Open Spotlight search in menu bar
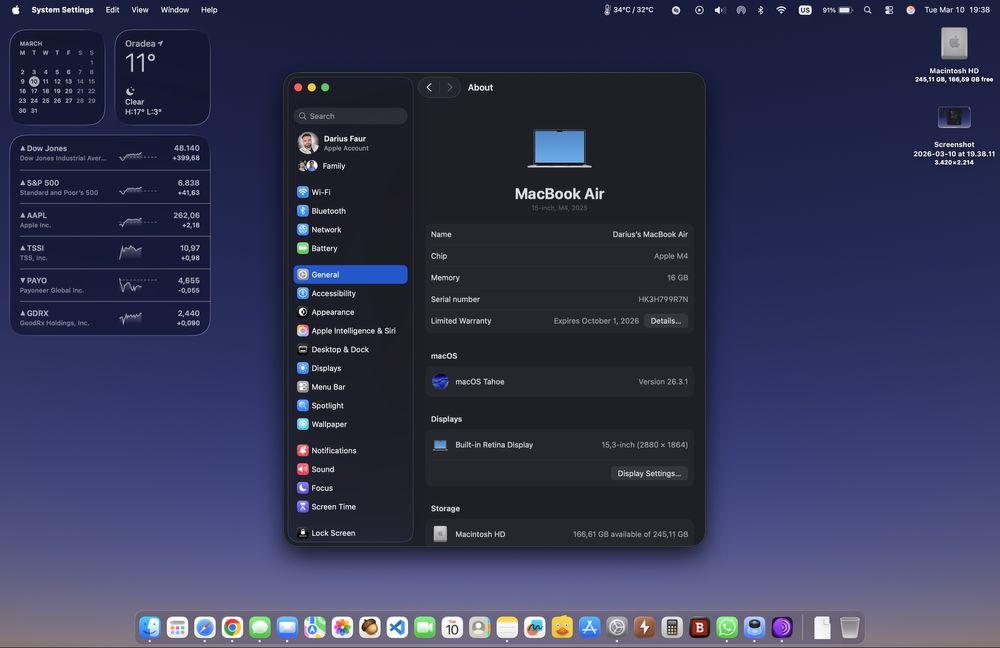 pos(867,10)
